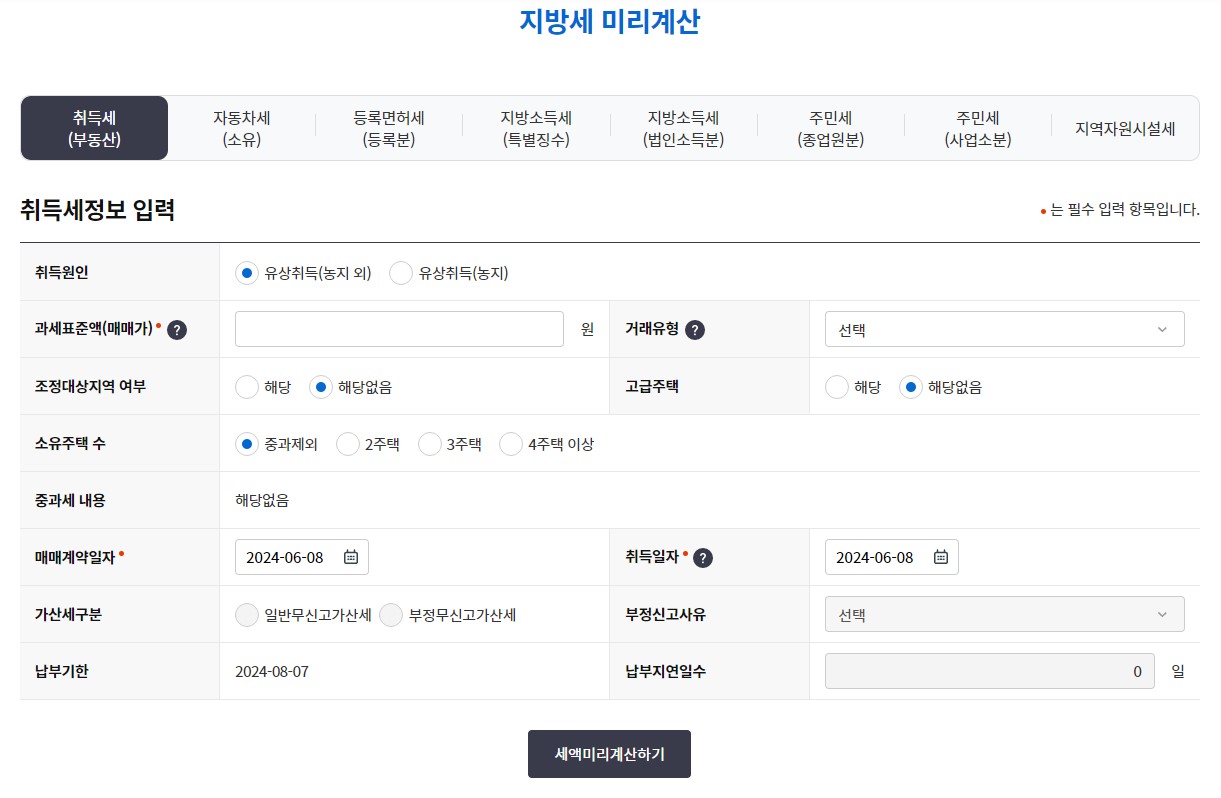Expand the 부정신고사유 dropdown

point(1004,614)
